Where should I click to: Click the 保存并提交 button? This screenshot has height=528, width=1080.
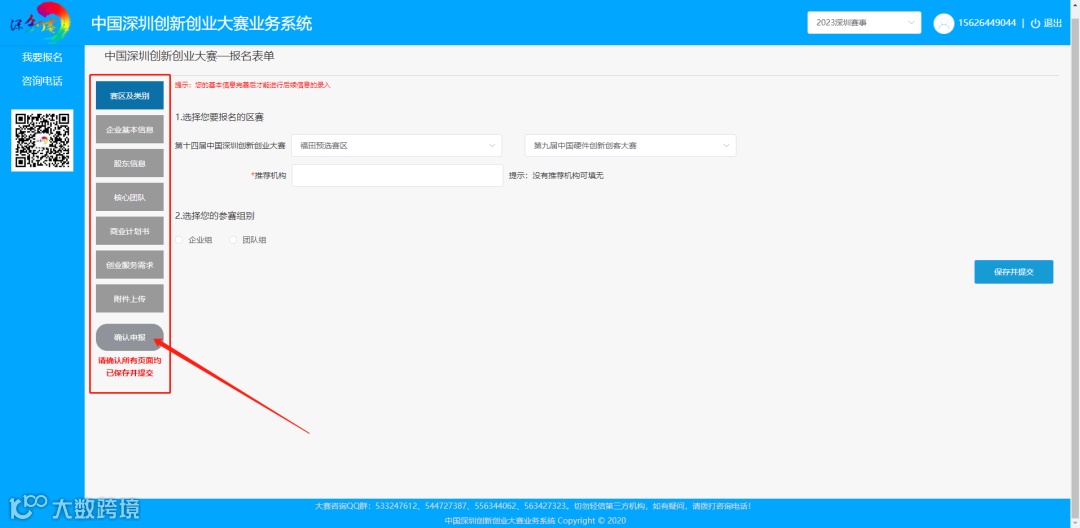point(1013,272)
